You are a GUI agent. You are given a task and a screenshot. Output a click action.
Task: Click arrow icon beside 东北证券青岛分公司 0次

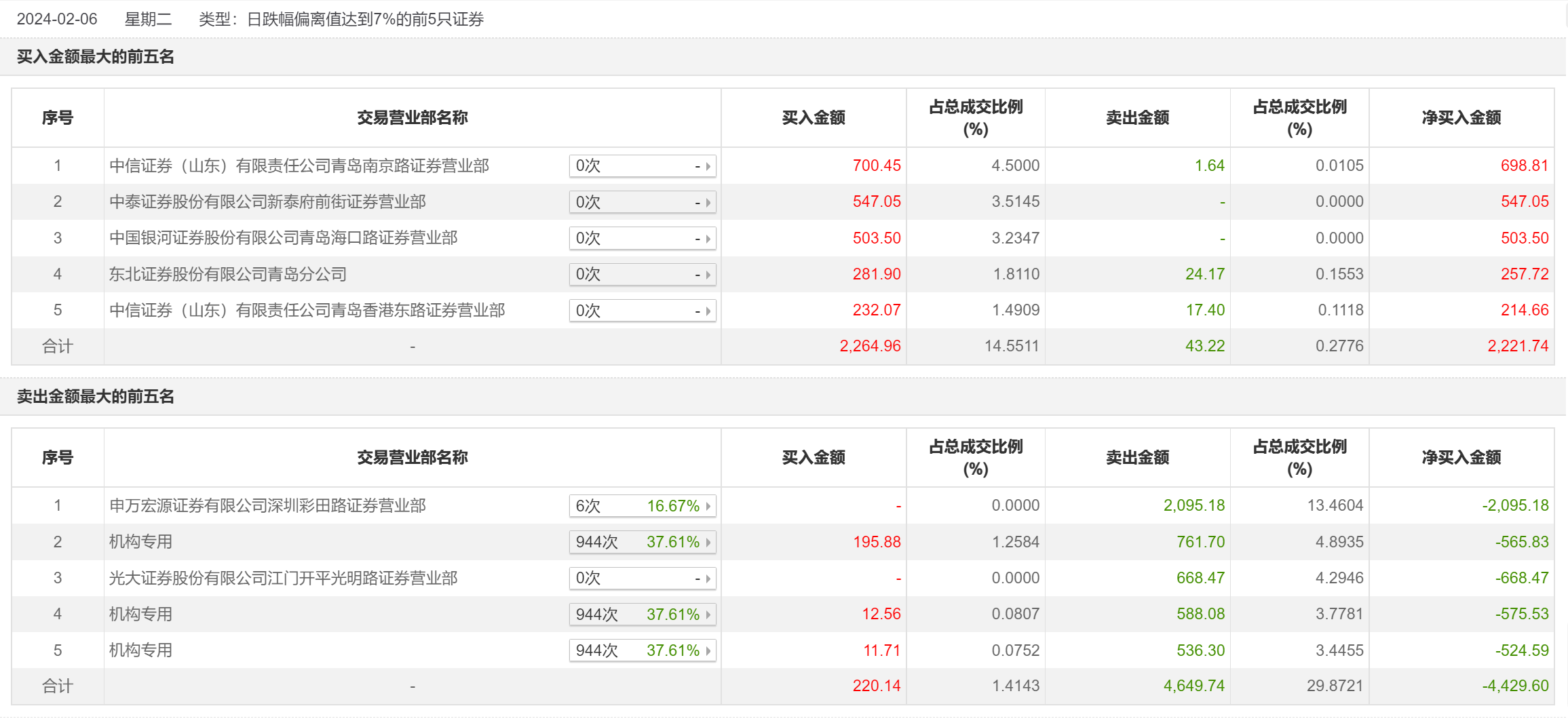[x=708, y=275]
